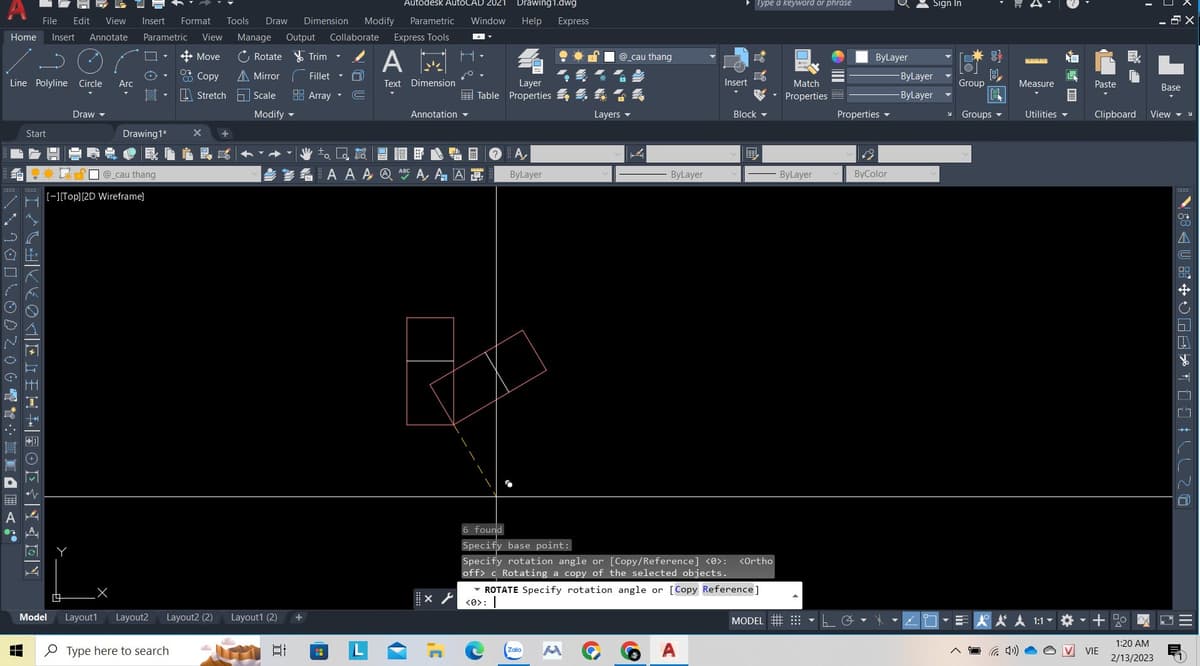Image resolution: width=1200 pixels, height=666 pixels.
Task: Add new drawing tab with plus button
Action: 225,133
